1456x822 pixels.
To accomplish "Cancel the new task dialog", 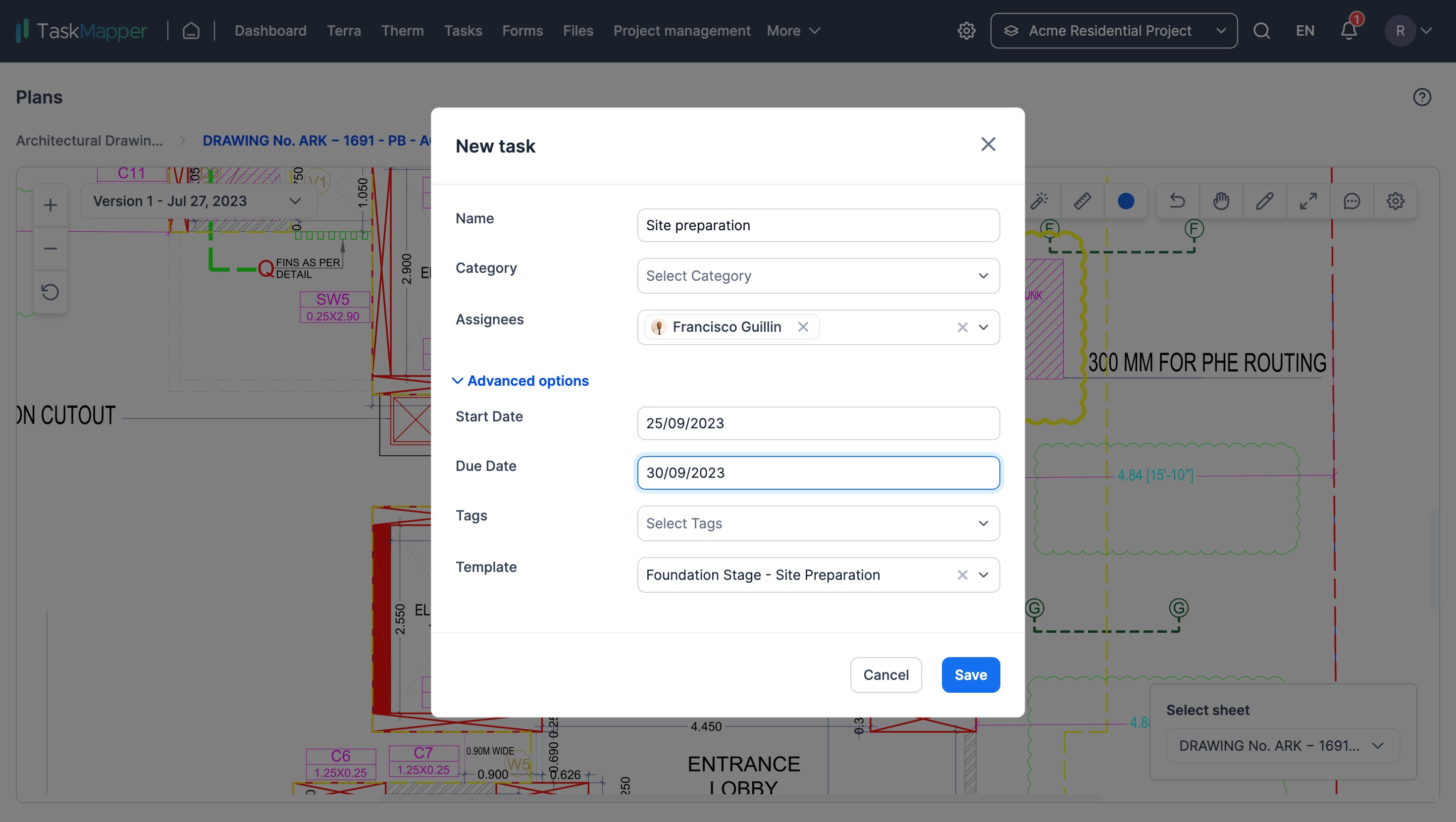I will [x=885, y=675].
